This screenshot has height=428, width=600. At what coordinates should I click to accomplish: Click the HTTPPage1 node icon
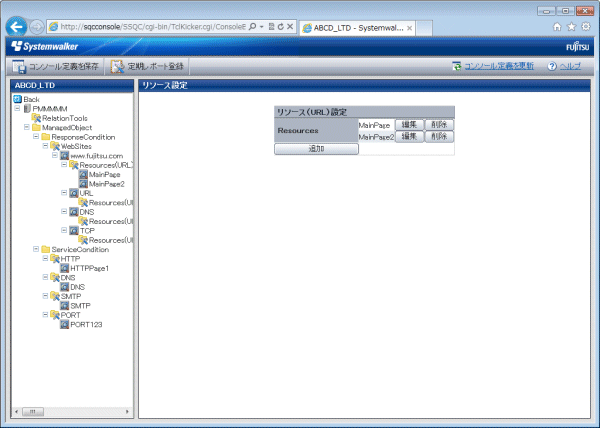point(64,268)
